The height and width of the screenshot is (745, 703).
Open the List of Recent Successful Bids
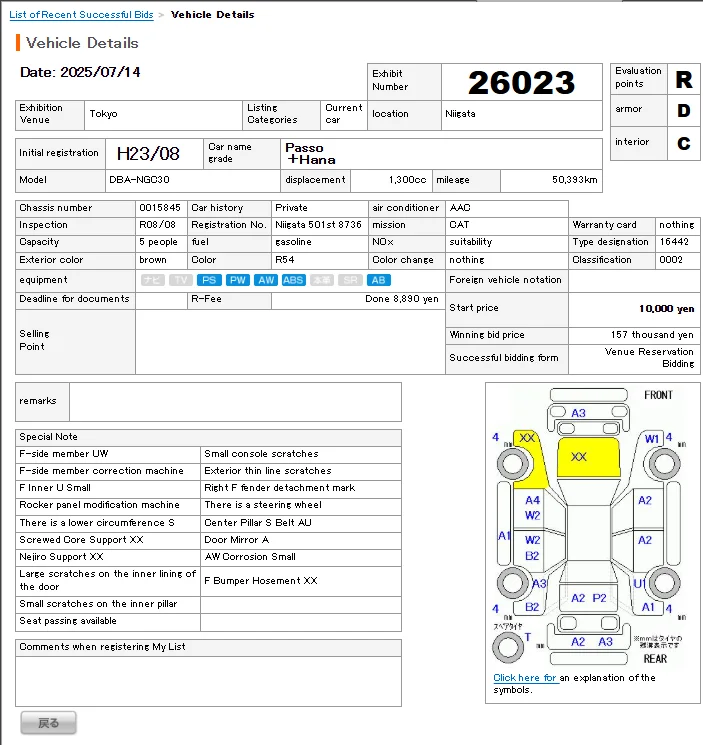(x=81, y=15)
